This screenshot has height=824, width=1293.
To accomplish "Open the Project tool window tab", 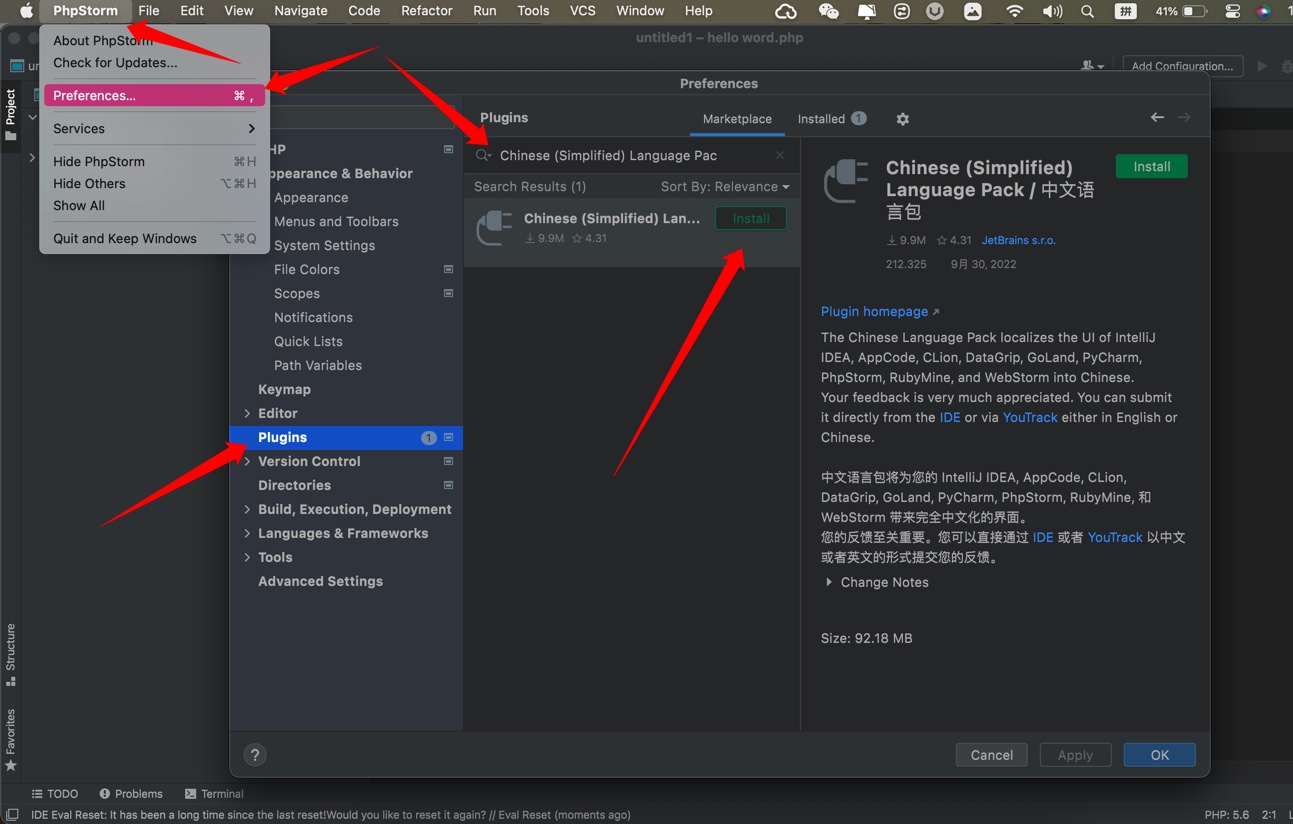I will click(x=11, y=114).
